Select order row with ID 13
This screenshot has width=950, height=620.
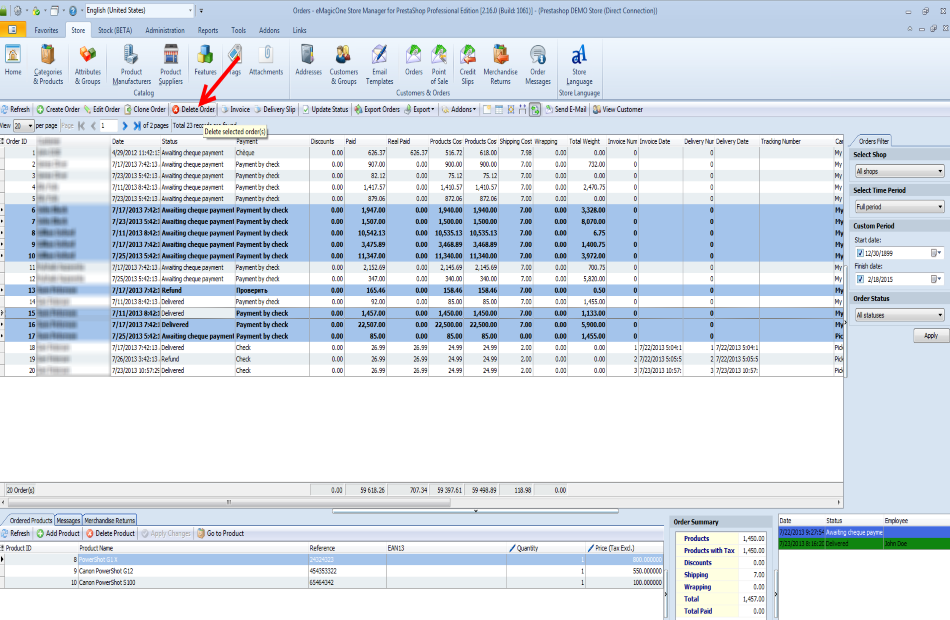(421, 290)
